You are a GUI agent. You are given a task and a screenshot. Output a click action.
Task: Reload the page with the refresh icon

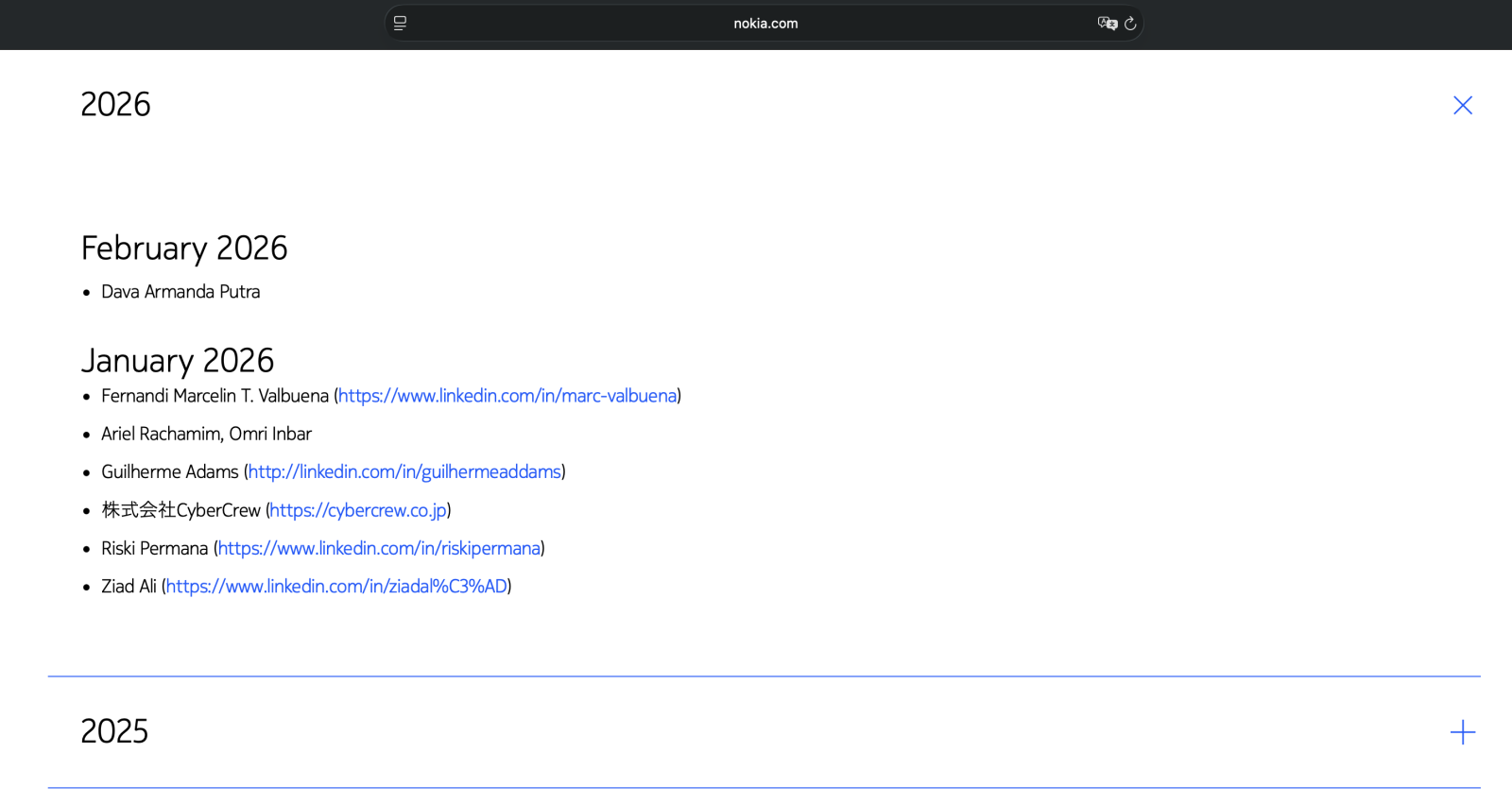tap(1130, 24)
